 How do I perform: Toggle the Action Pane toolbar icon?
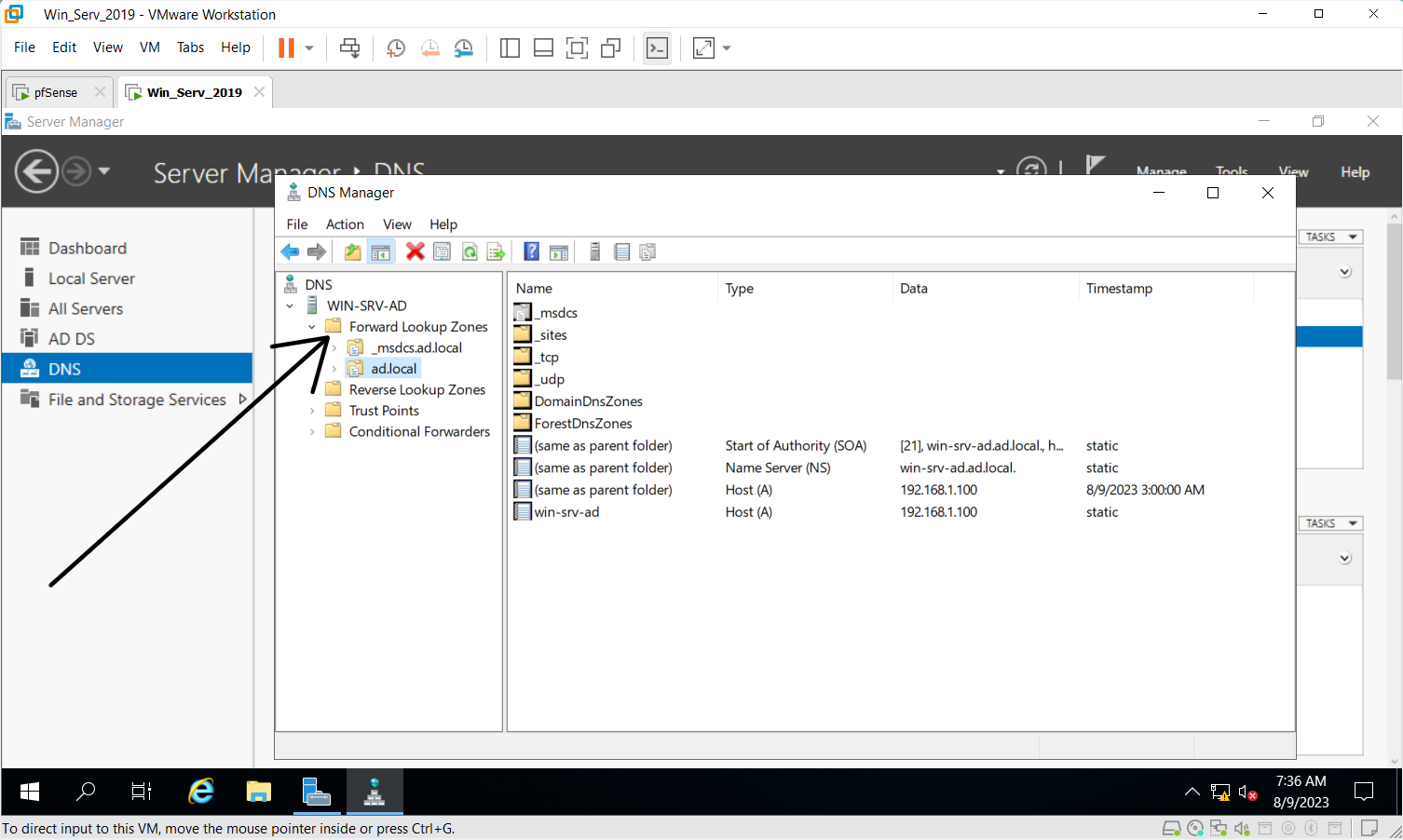click(x=559, y=251)
